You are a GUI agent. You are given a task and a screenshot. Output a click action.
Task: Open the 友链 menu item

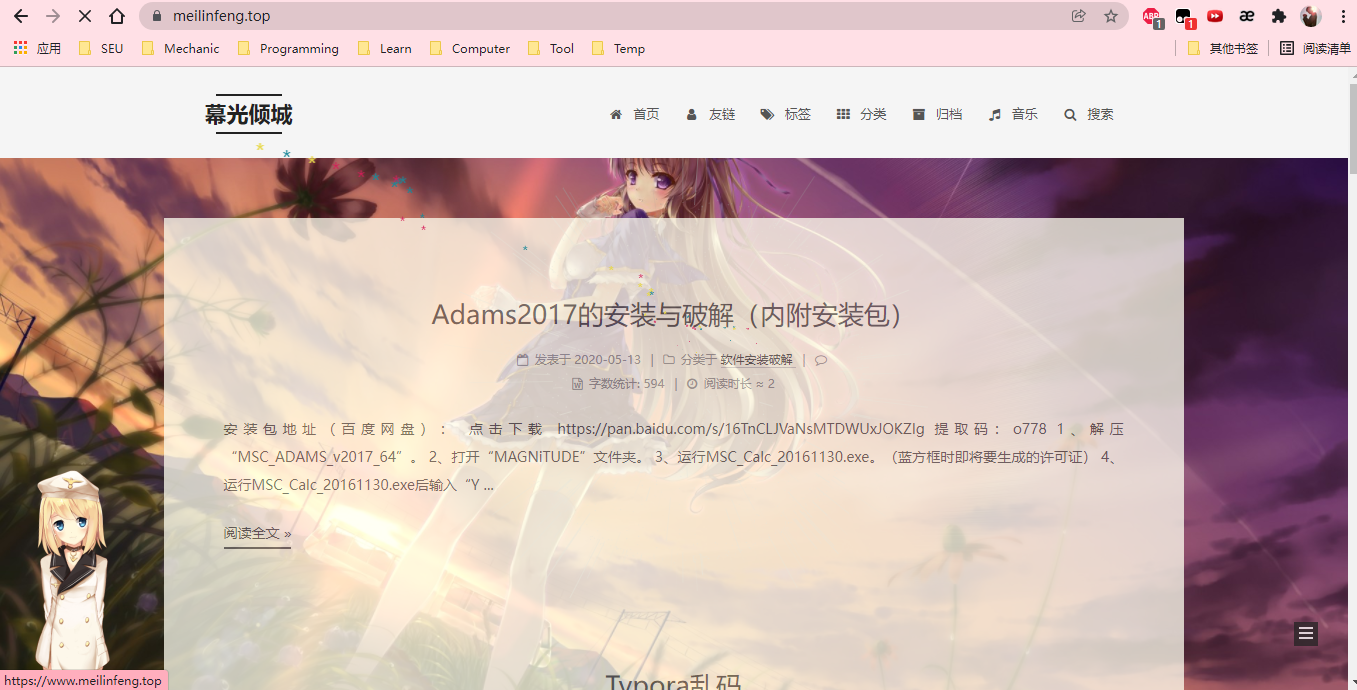[x=710, y=114]
